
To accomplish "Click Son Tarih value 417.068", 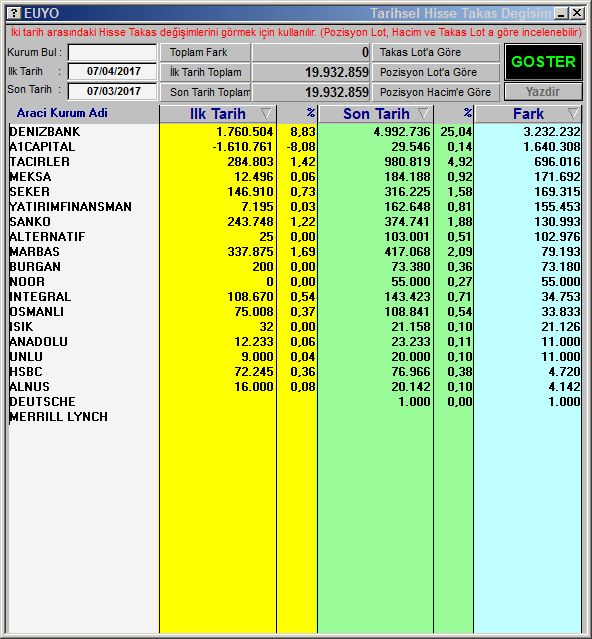I will [407, 252].
